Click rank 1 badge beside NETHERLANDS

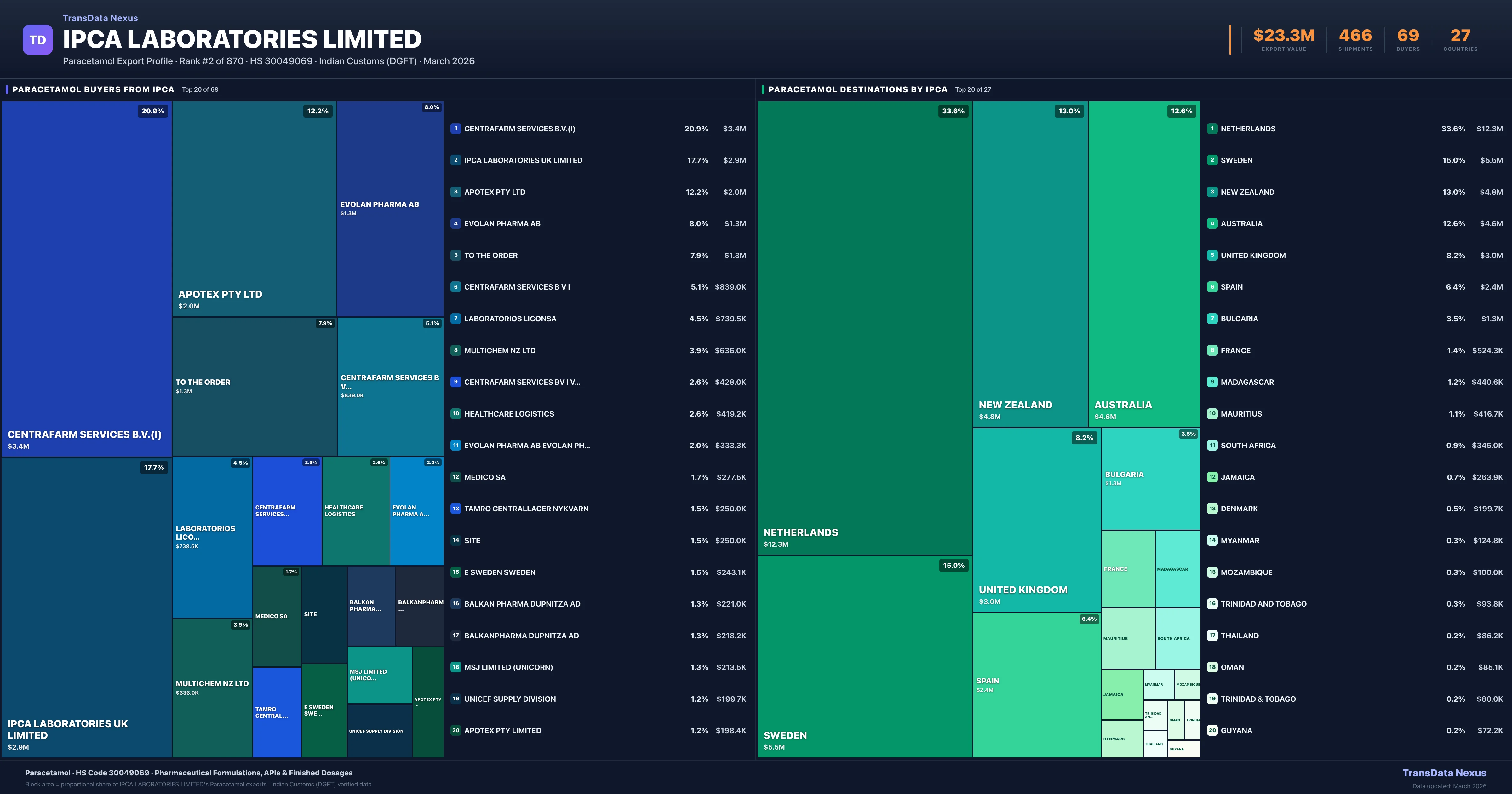[x=1212, y=129]
